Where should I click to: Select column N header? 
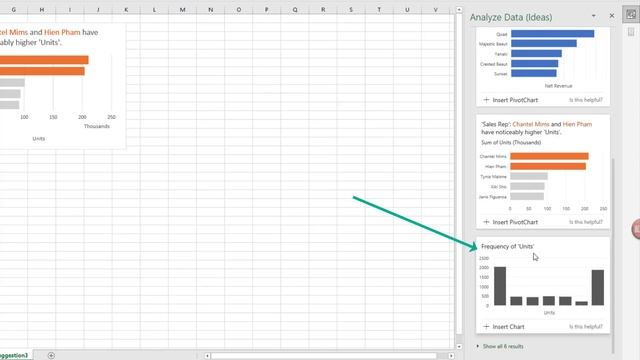211,9
